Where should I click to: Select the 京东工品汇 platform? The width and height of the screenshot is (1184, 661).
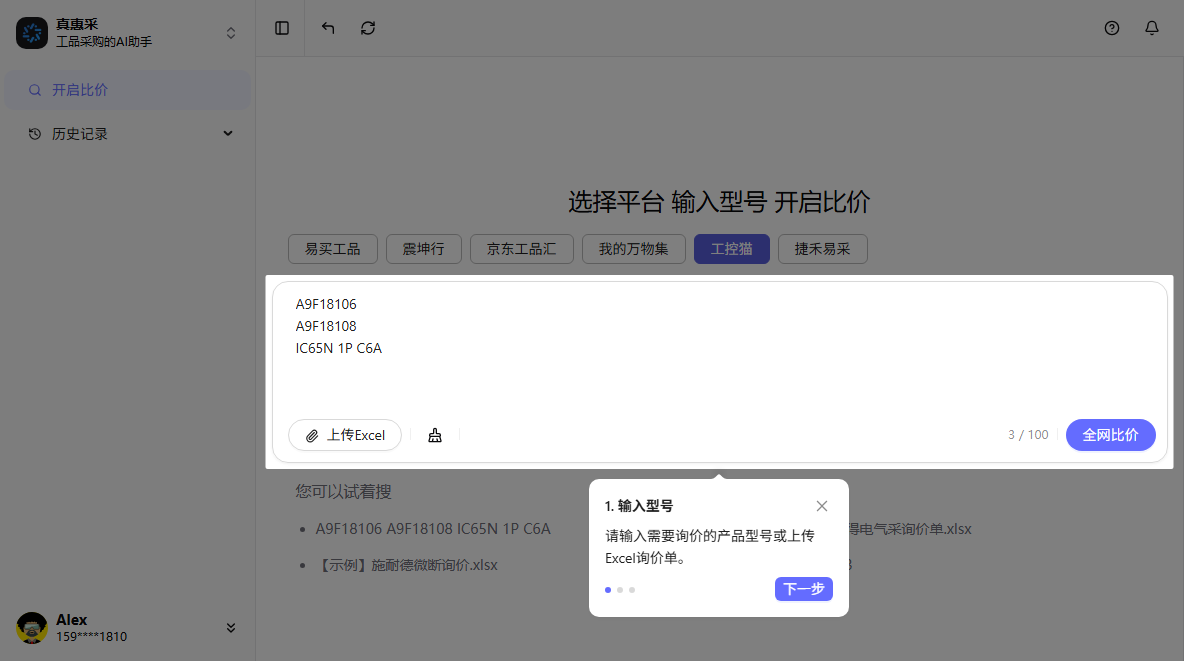click(521, 249)
